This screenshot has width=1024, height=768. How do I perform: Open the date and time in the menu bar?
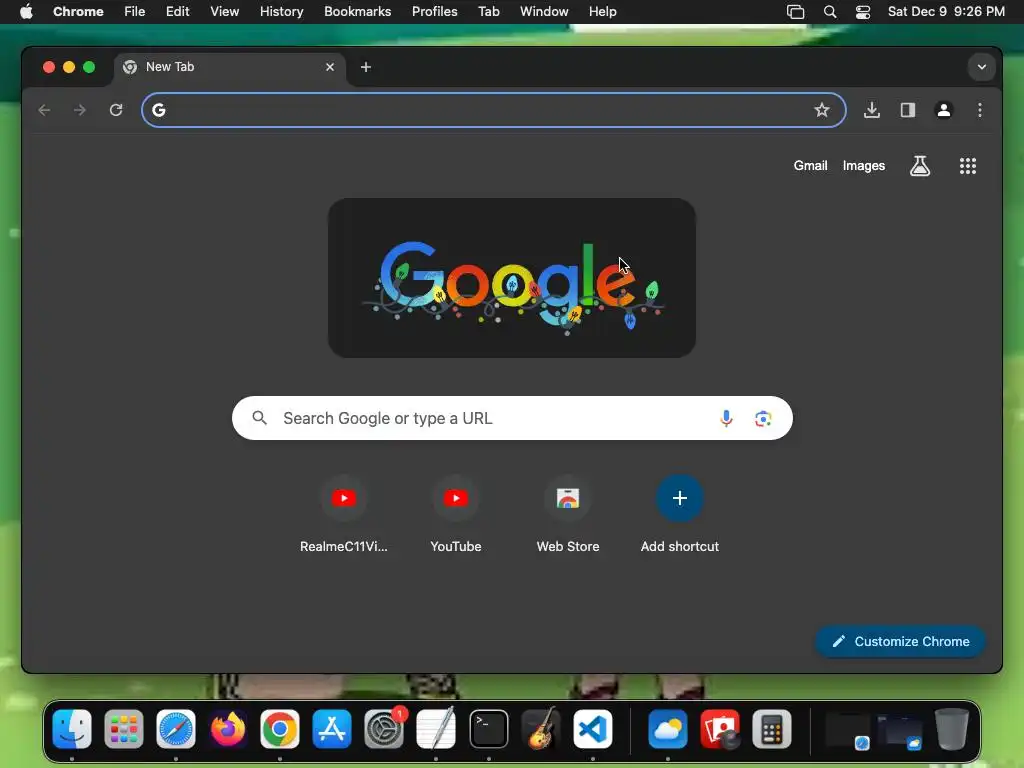946,12
